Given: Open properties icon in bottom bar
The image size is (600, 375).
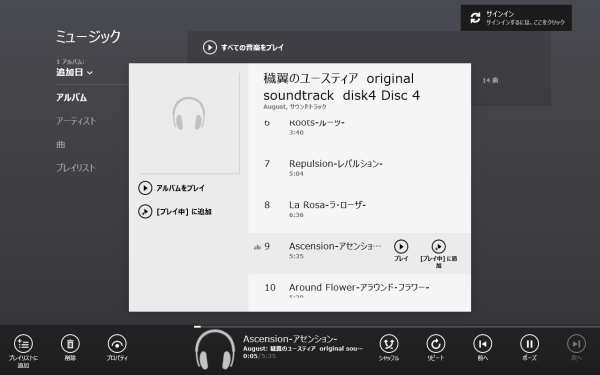Looking at the screenshot, I should [117, 344].
